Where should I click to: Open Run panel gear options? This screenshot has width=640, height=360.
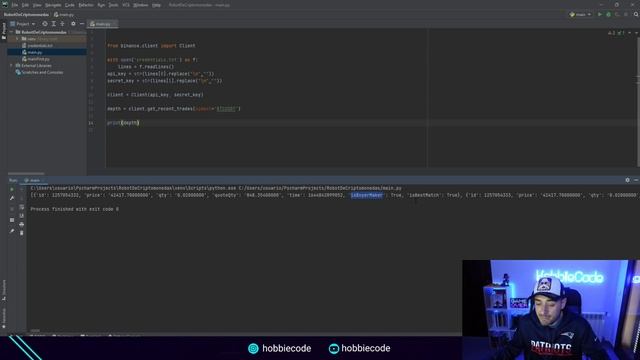[x=627, y=180]
